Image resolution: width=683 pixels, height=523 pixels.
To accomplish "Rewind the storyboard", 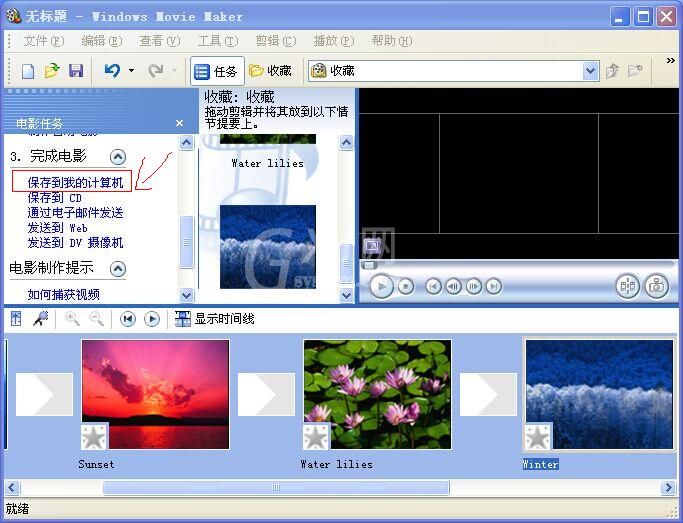I will tap(128, 319).
